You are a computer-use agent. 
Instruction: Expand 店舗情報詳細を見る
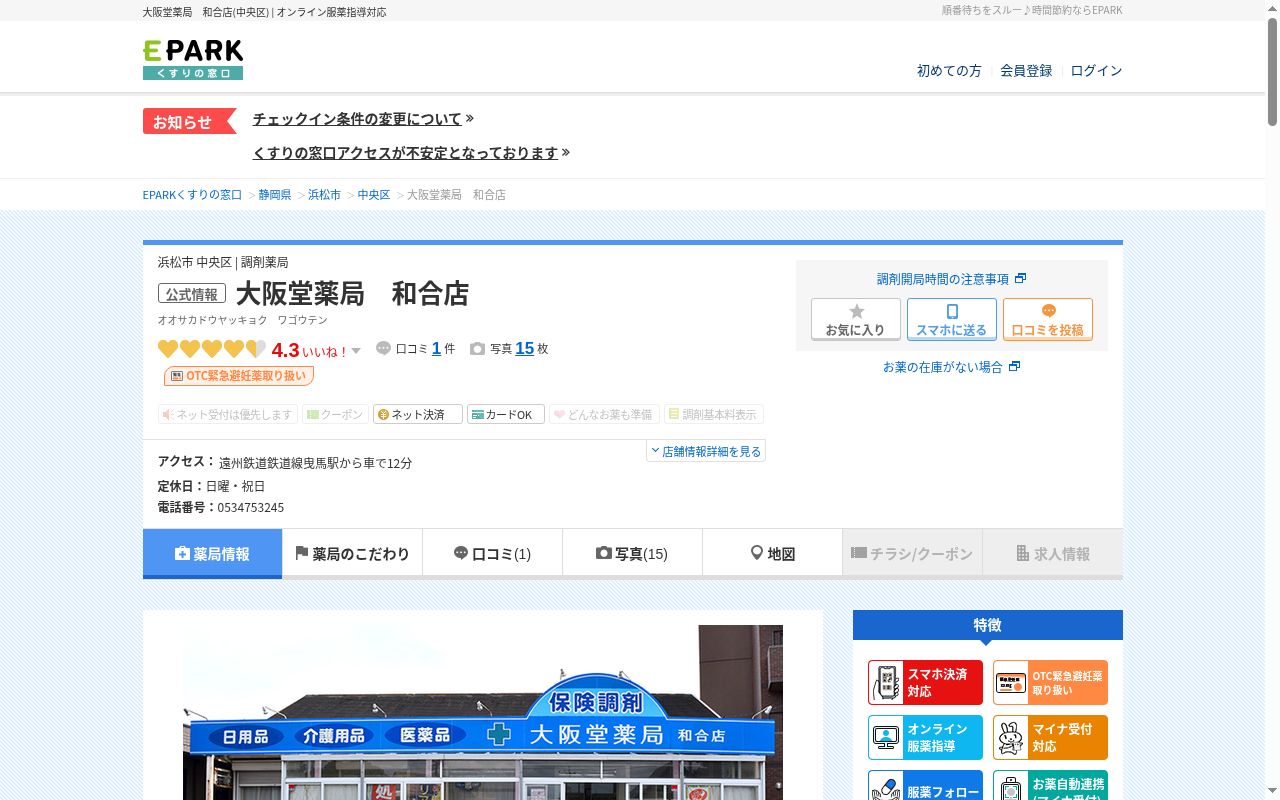[x=706, y=451]
